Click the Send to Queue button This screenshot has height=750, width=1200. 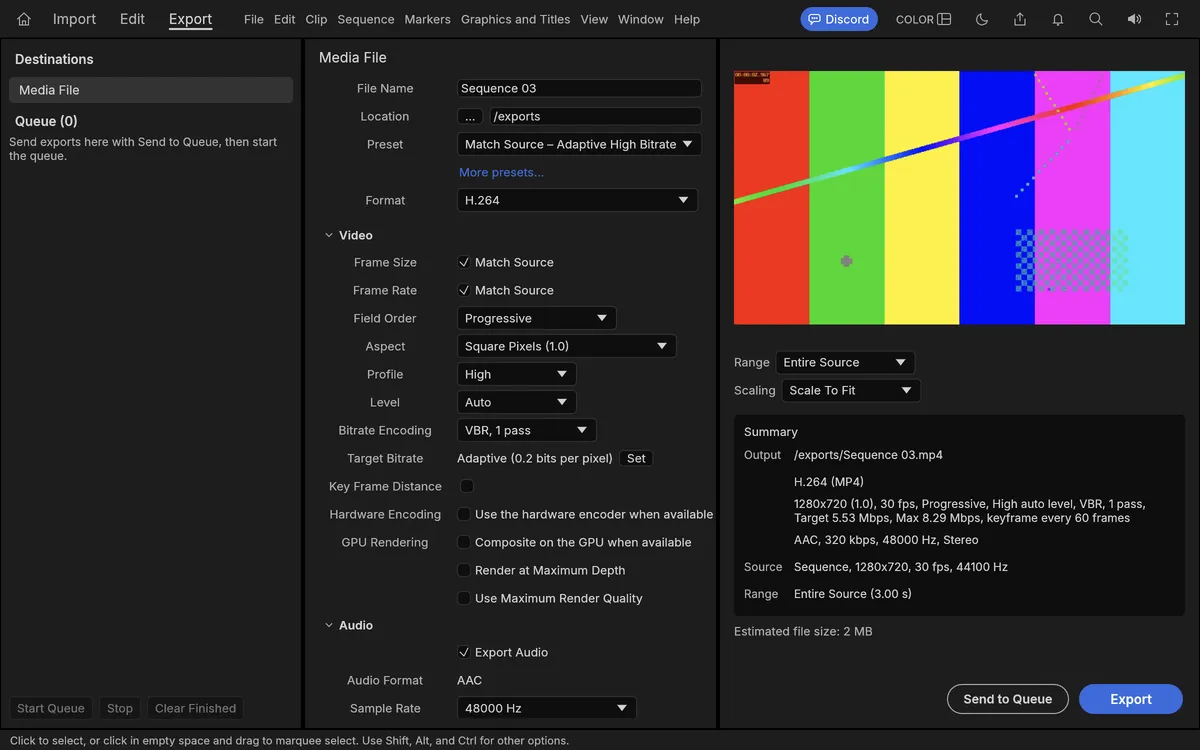coord(1008,699)
